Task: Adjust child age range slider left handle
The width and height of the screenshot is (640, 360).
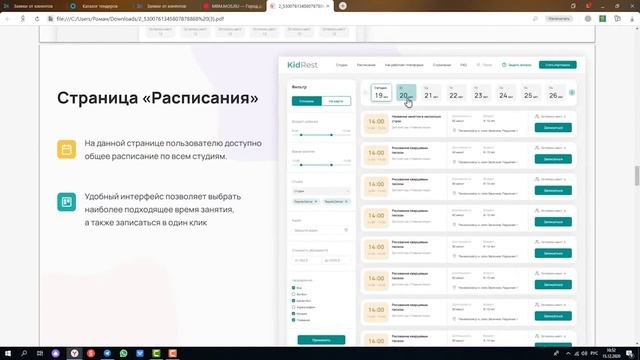Action: 301,135
